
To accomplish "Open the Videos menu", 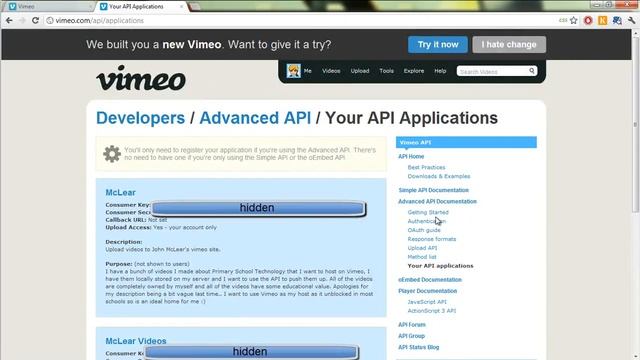I will click(x=331, y=71).
